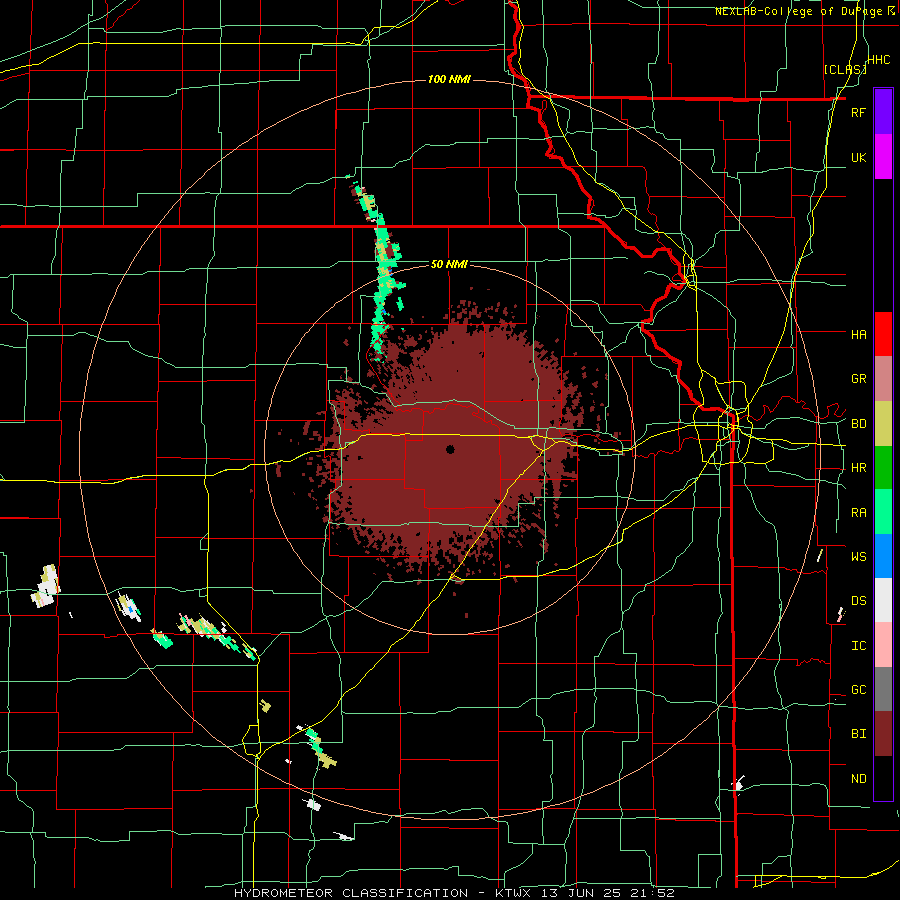The height and width of the screenshot is (900, 900).
Task: Click the '100 NMI' range ring label
Action: (x=449, y=79)
